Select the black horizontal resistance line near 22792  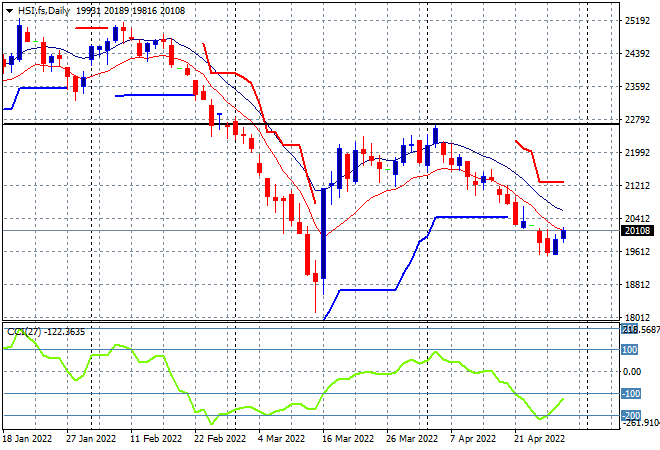pos(311,124)
